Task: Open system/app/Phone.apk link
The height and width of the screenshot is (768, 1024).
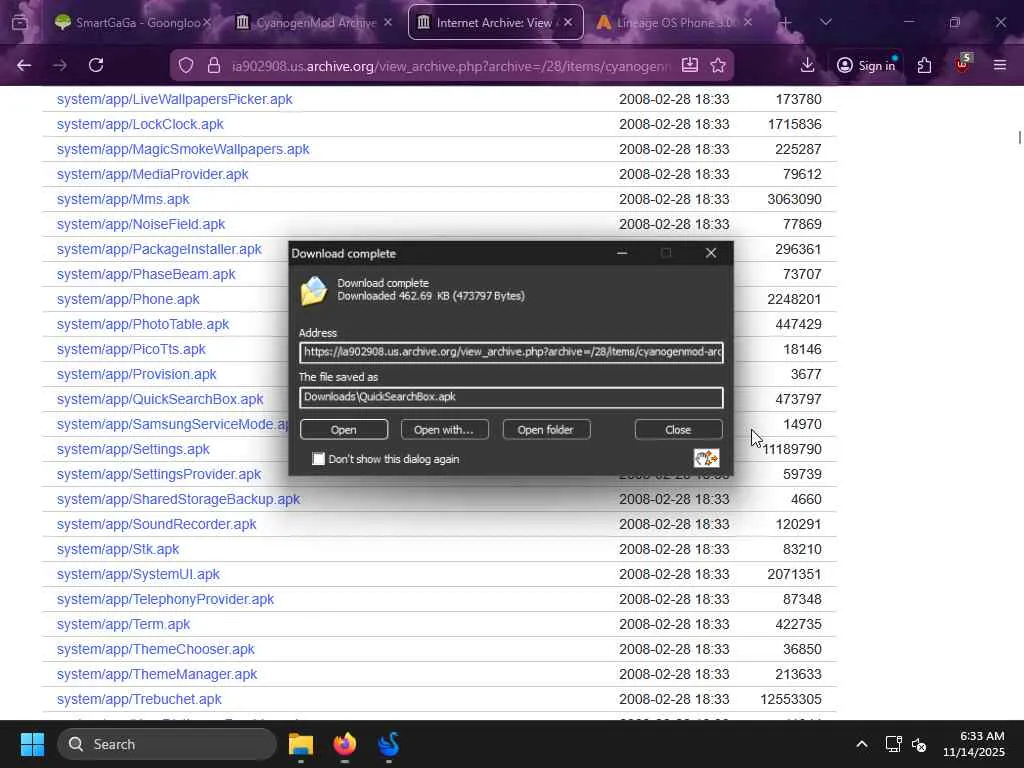Action: (128, 299)
